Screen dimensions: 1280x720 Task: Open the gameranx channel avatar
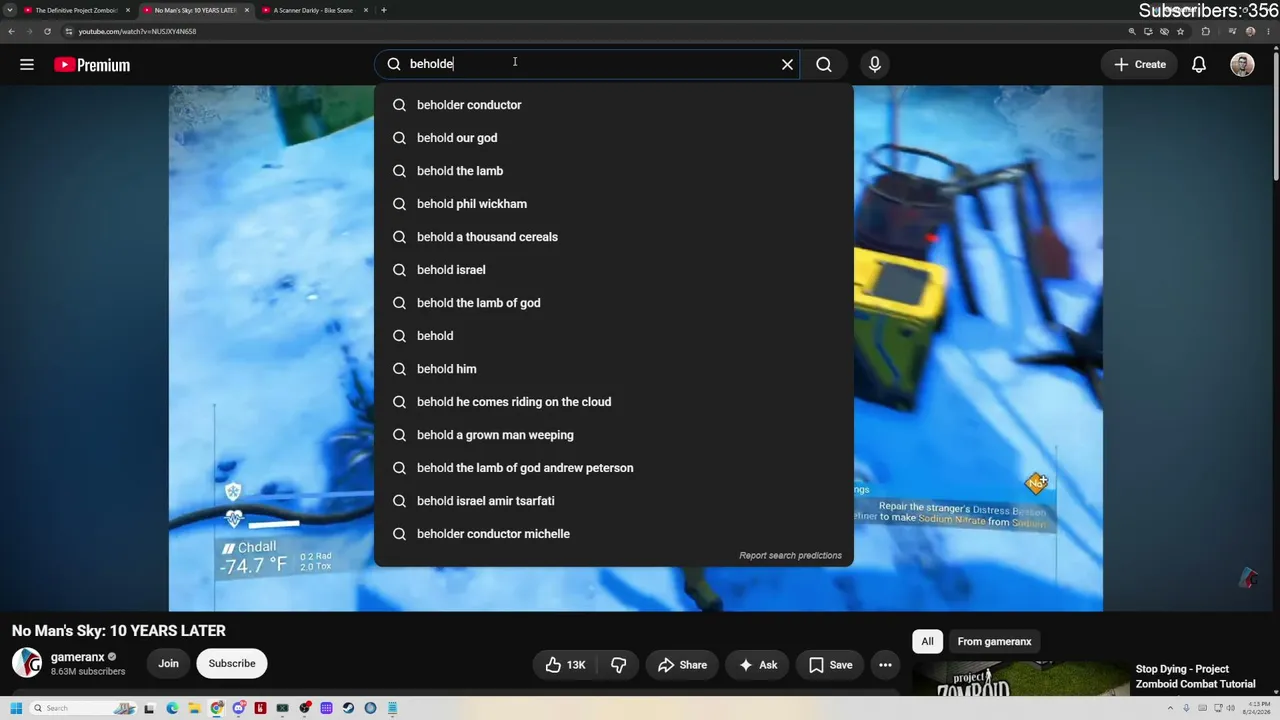coord(27,663)
